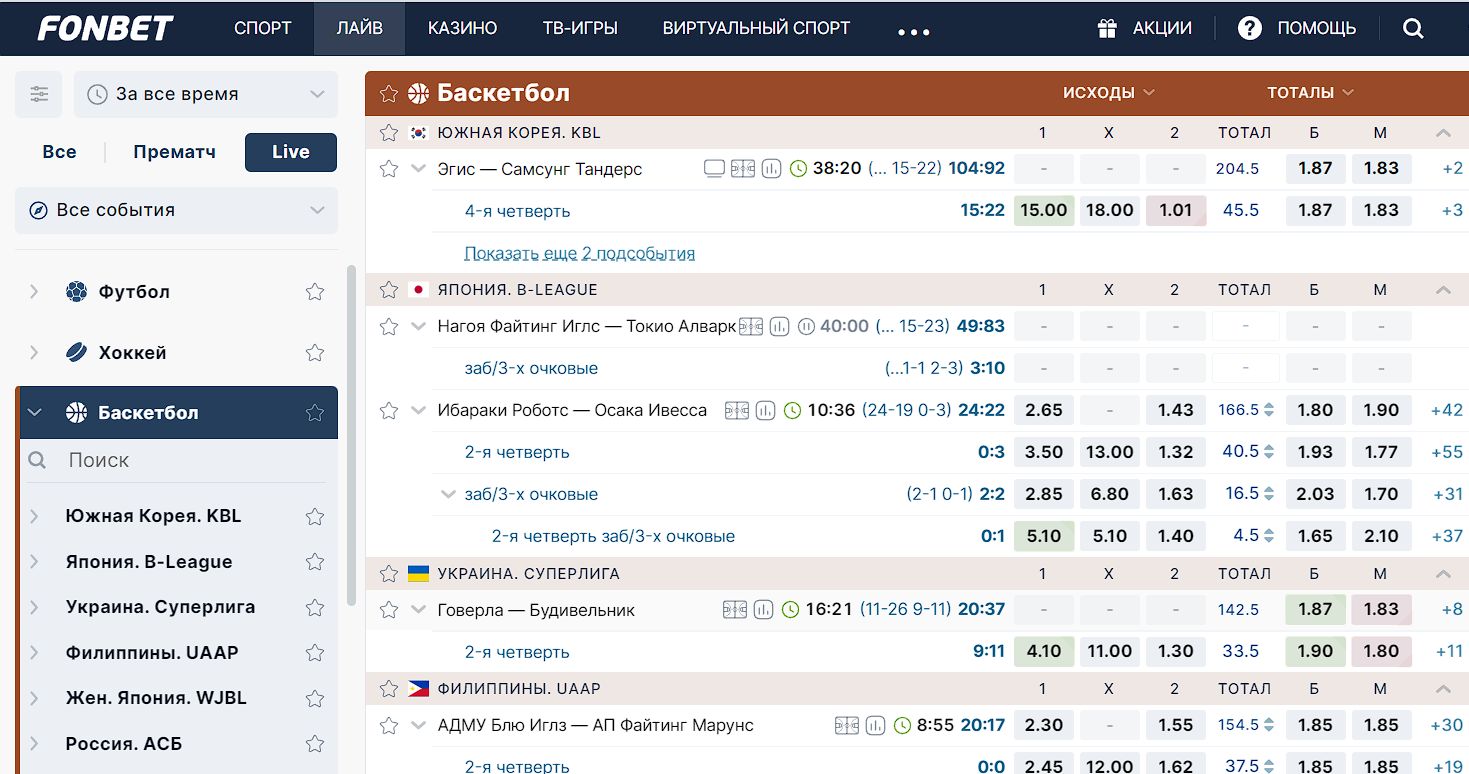Viewport: 1469px width, 774px height.
Task: Click the hockey puck icon in sidebar
Action: click(76, 352)
